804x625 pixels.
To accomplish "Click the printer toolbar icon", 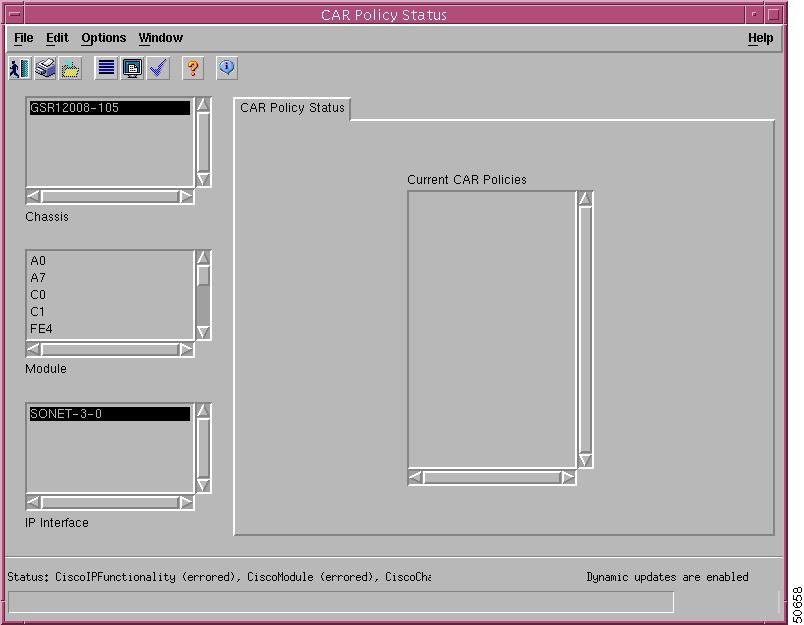I will tap(46, 68).
